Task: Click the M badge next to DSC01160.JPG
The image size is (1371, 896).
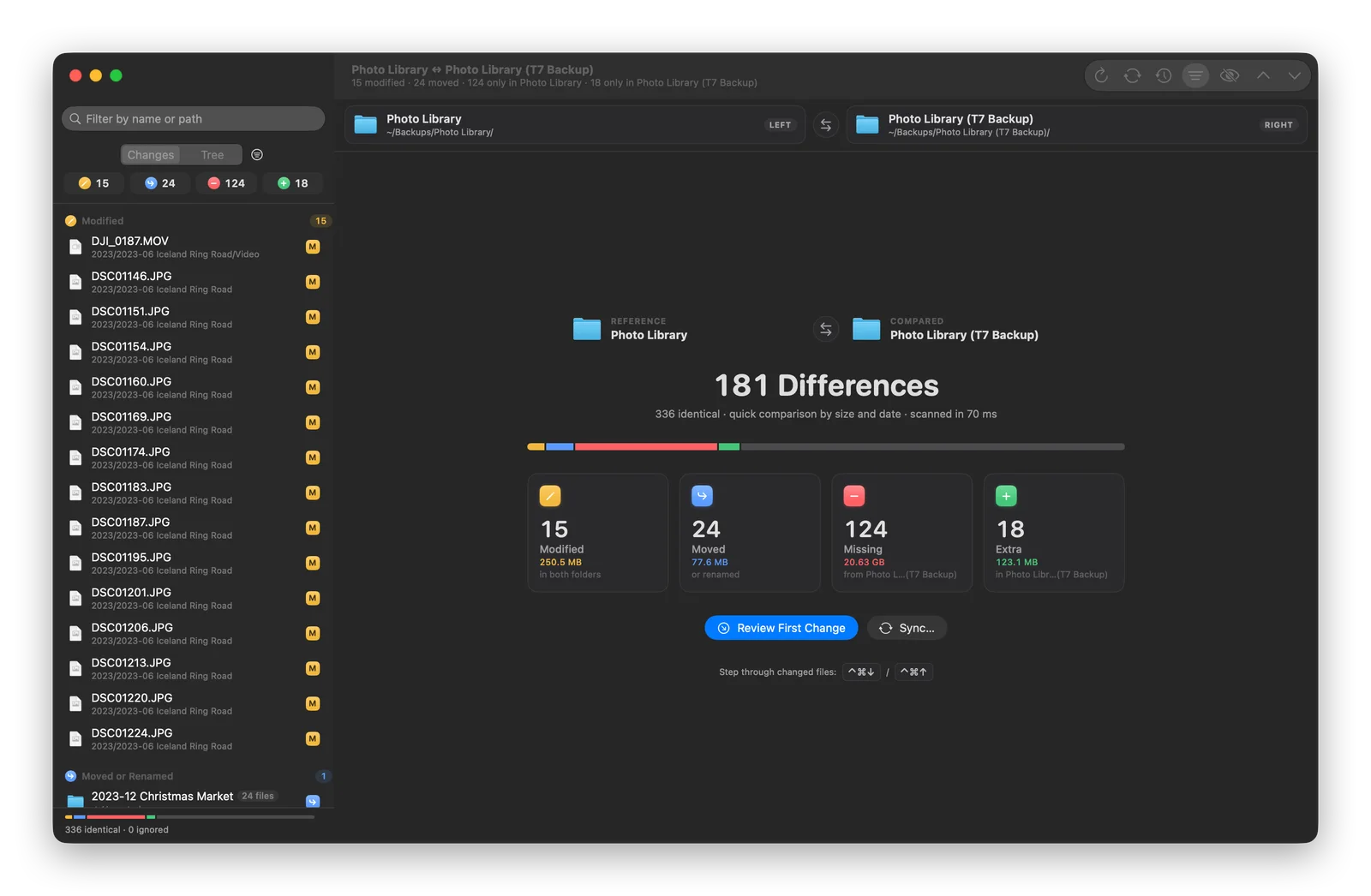Action: tap(313, 387)
